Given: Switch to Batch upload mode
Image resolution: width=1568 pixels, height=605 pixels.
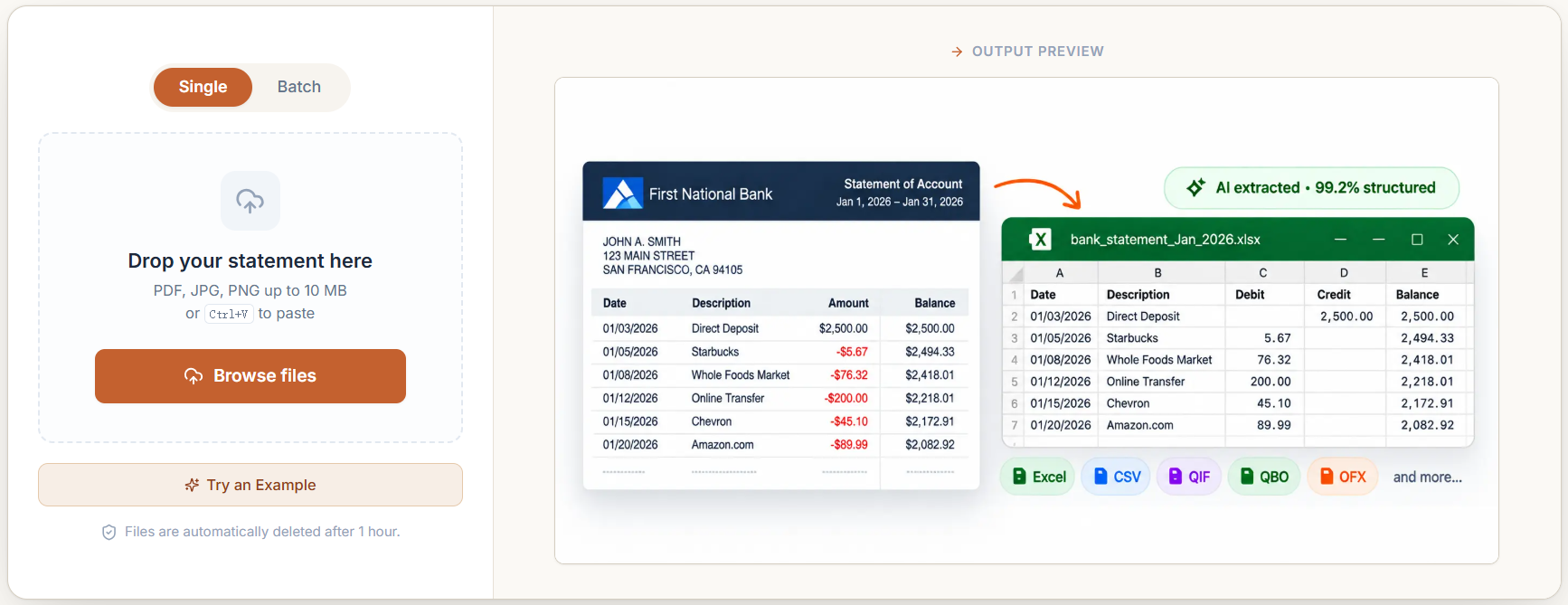Looking at the screenshot, I should (298, 87).
